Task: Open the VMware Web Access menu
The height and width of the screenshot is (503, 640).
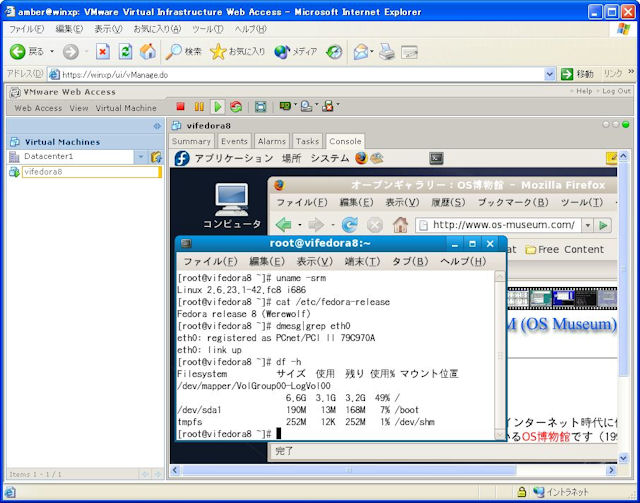Action: pyautogui.click(x=38, y=108)
